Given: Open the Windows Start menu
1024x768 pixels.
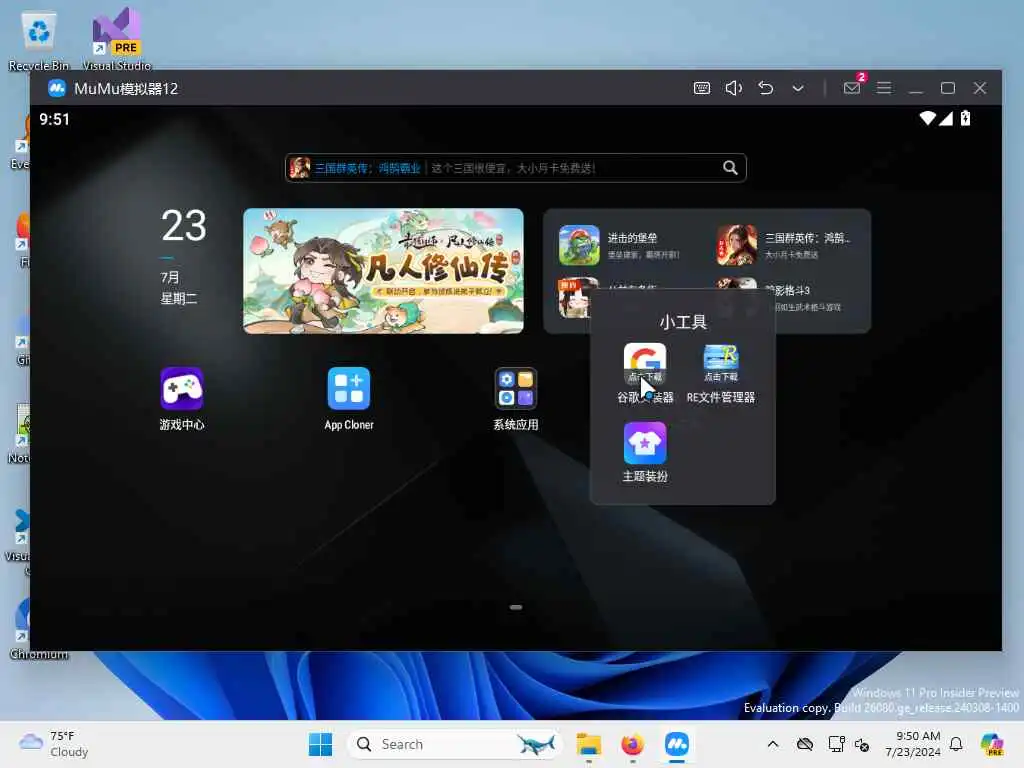Looking at the screenshot, I should (x=320, y=744).
